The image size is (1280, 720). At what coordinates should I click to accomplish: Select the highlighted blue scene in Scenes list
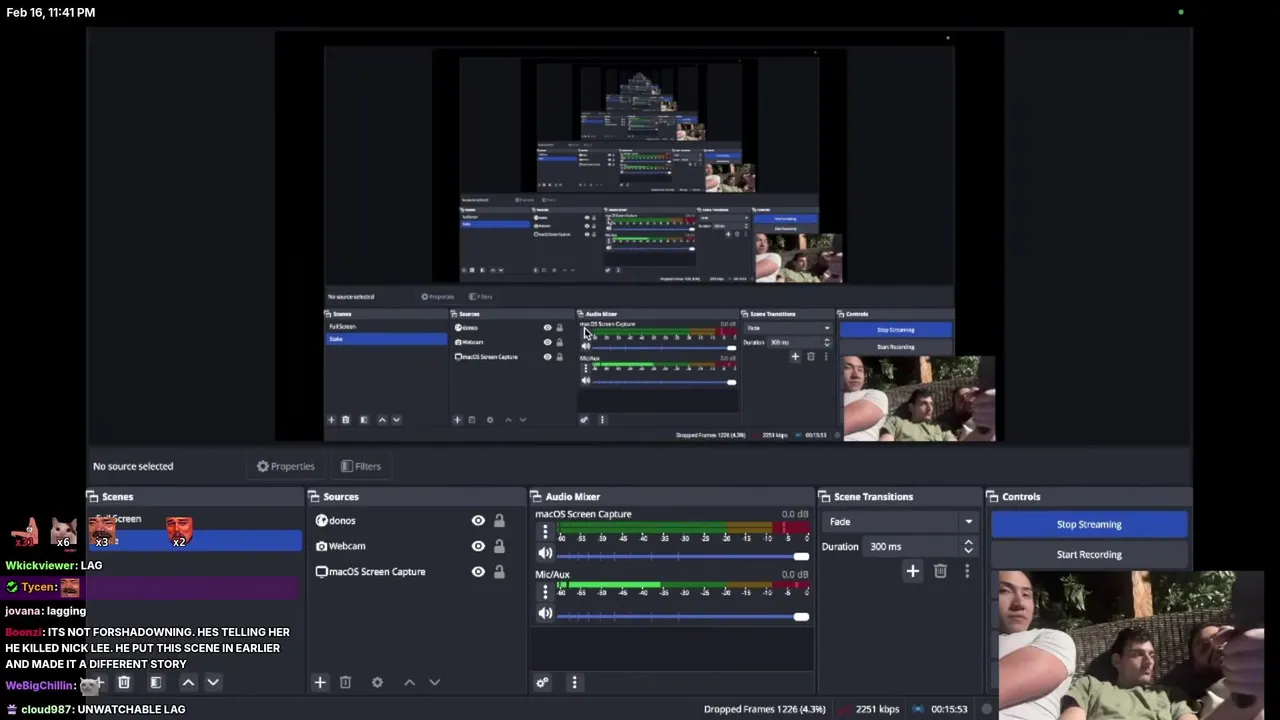(194, 541)
